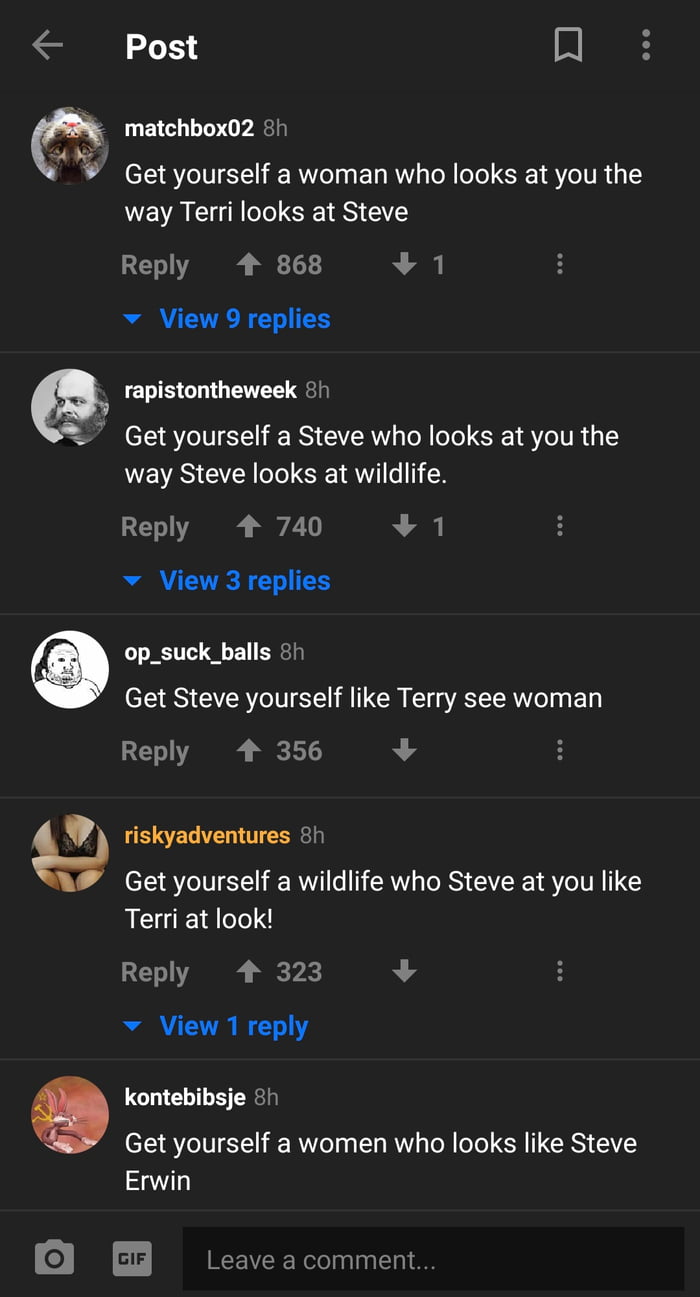The width and height of the screenshot is (700, 1297).
Task: Reply to matchbox02's comment
Action: tap(155, 265)
